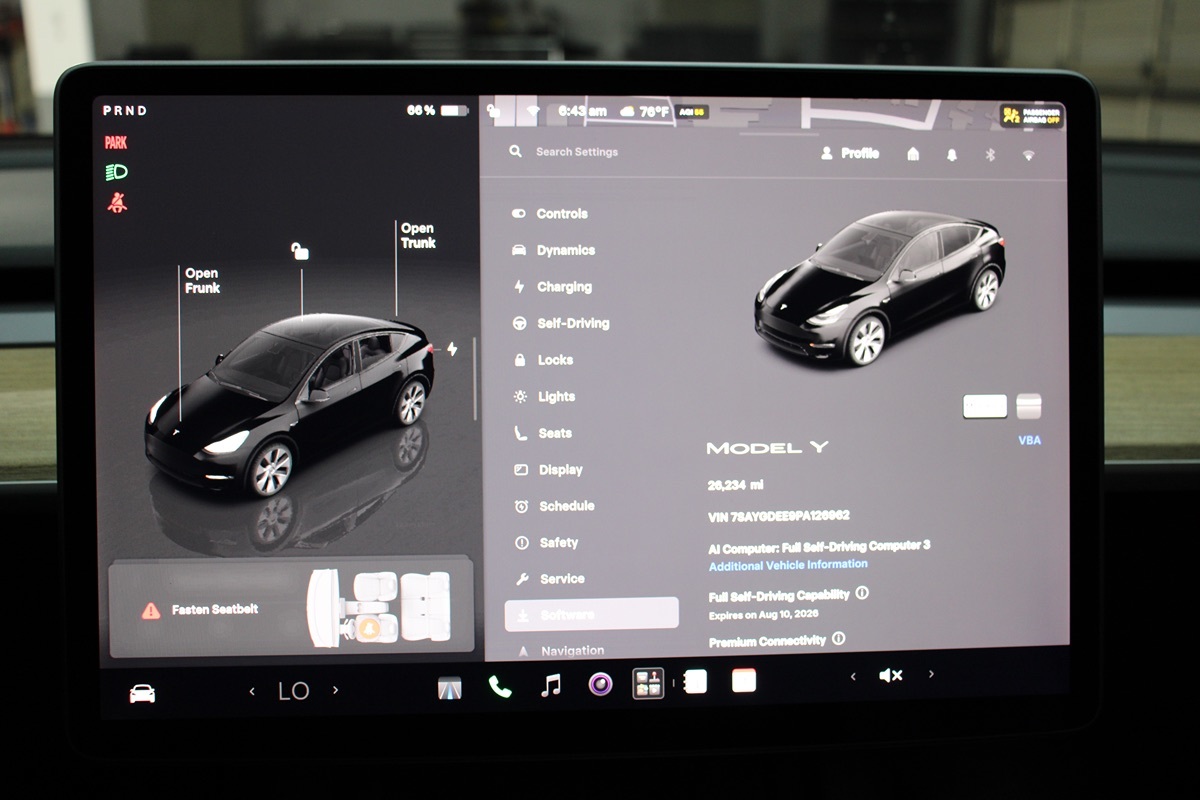
Task: Tap the VBA link under swatches
Action: pyautogui.click(x=1029, y=440)
